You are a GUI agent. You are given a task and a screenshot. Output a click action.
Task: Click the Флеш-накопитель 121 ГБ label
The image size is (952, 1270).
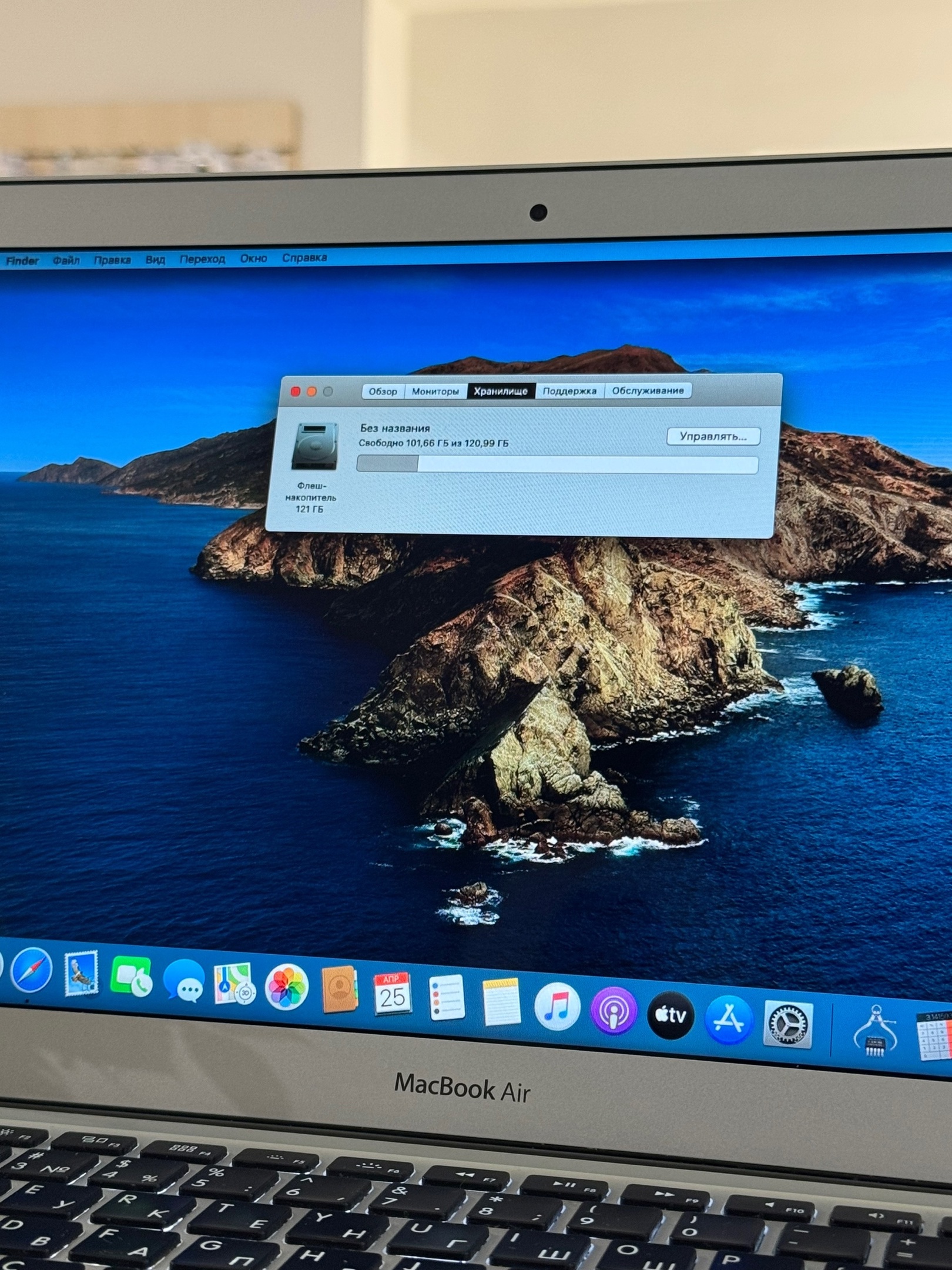[311, 497]
